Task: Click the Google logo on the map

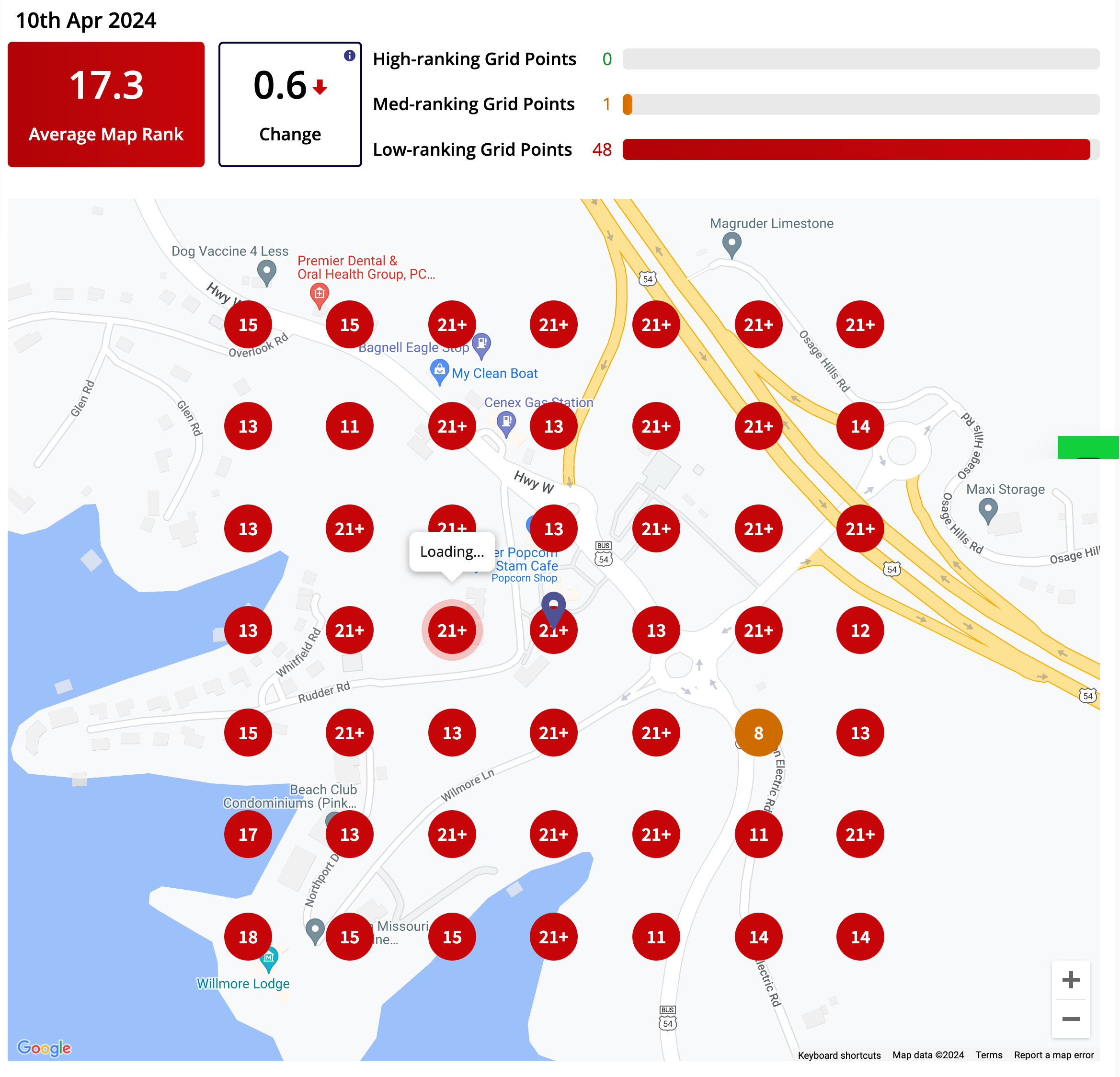Action: point(44,1047)
